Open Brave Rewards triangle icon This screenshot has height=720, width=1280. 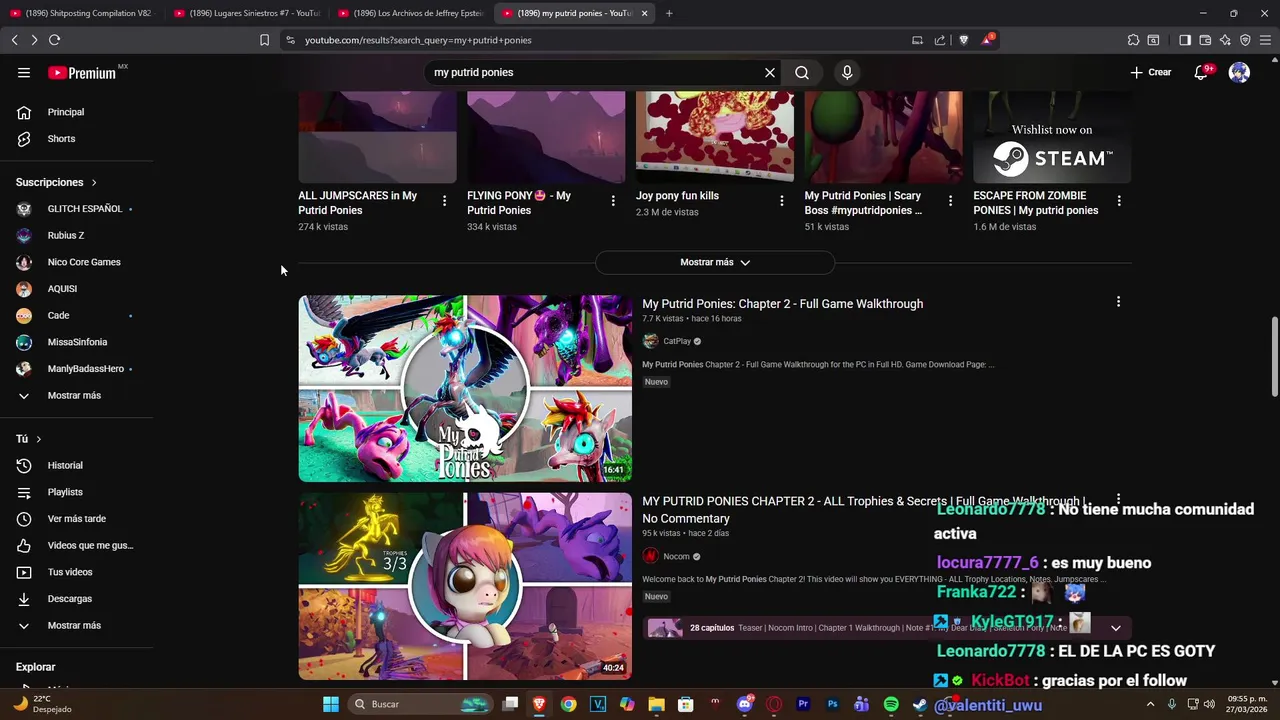(988, 40)
